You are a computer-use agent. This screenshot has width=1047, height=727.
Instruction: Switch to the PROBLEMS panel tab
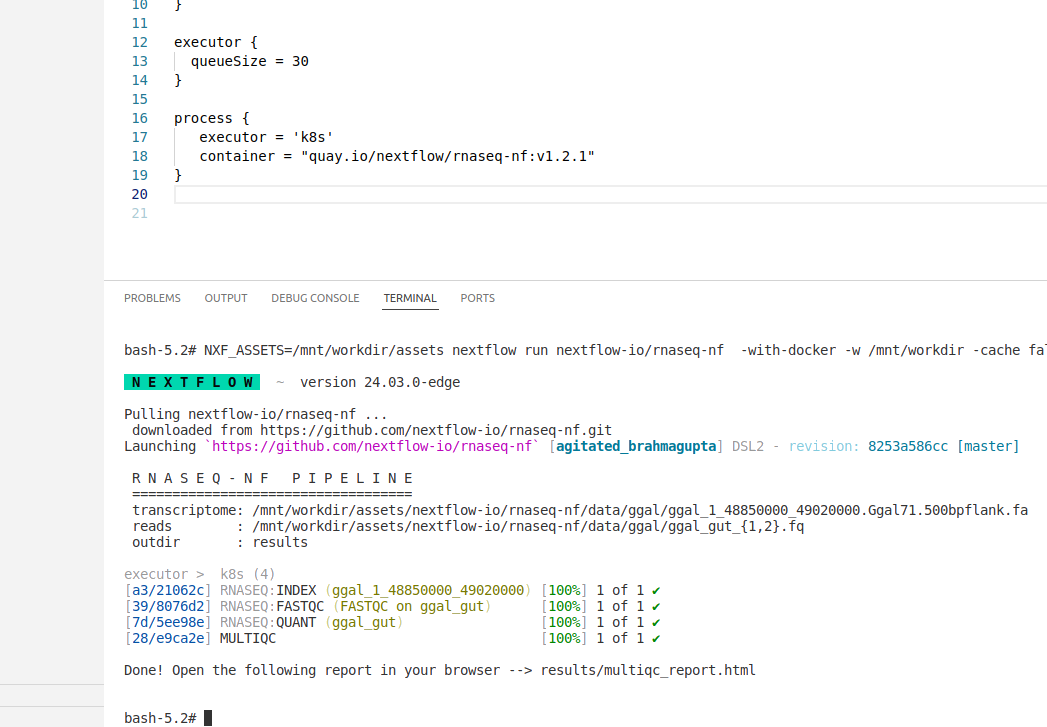click(152, 298)
